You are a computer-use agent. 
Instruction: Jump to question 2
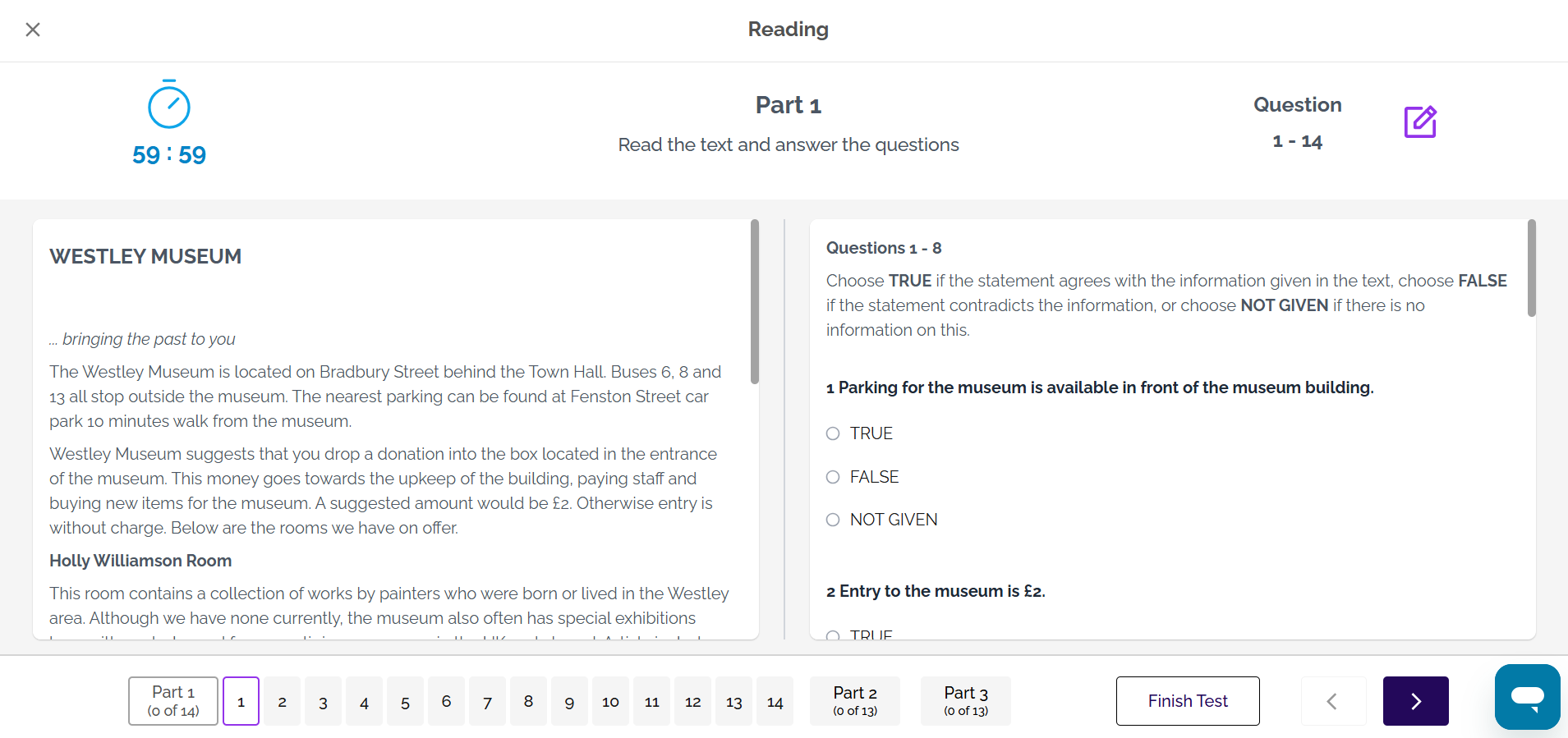282,702
